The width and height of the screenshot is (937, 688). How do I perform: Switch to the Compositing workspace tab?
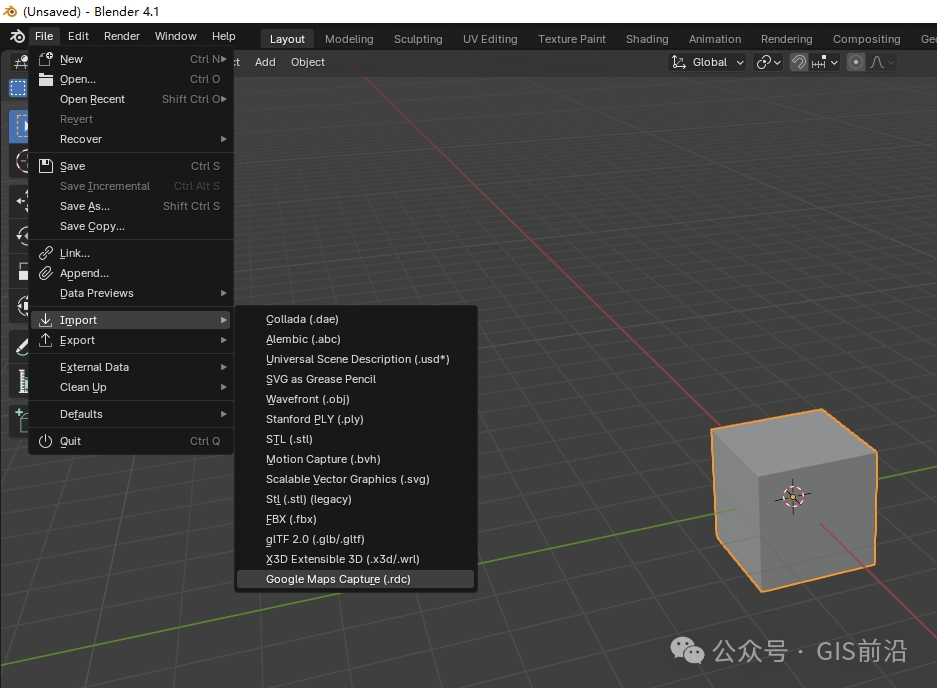866,39
